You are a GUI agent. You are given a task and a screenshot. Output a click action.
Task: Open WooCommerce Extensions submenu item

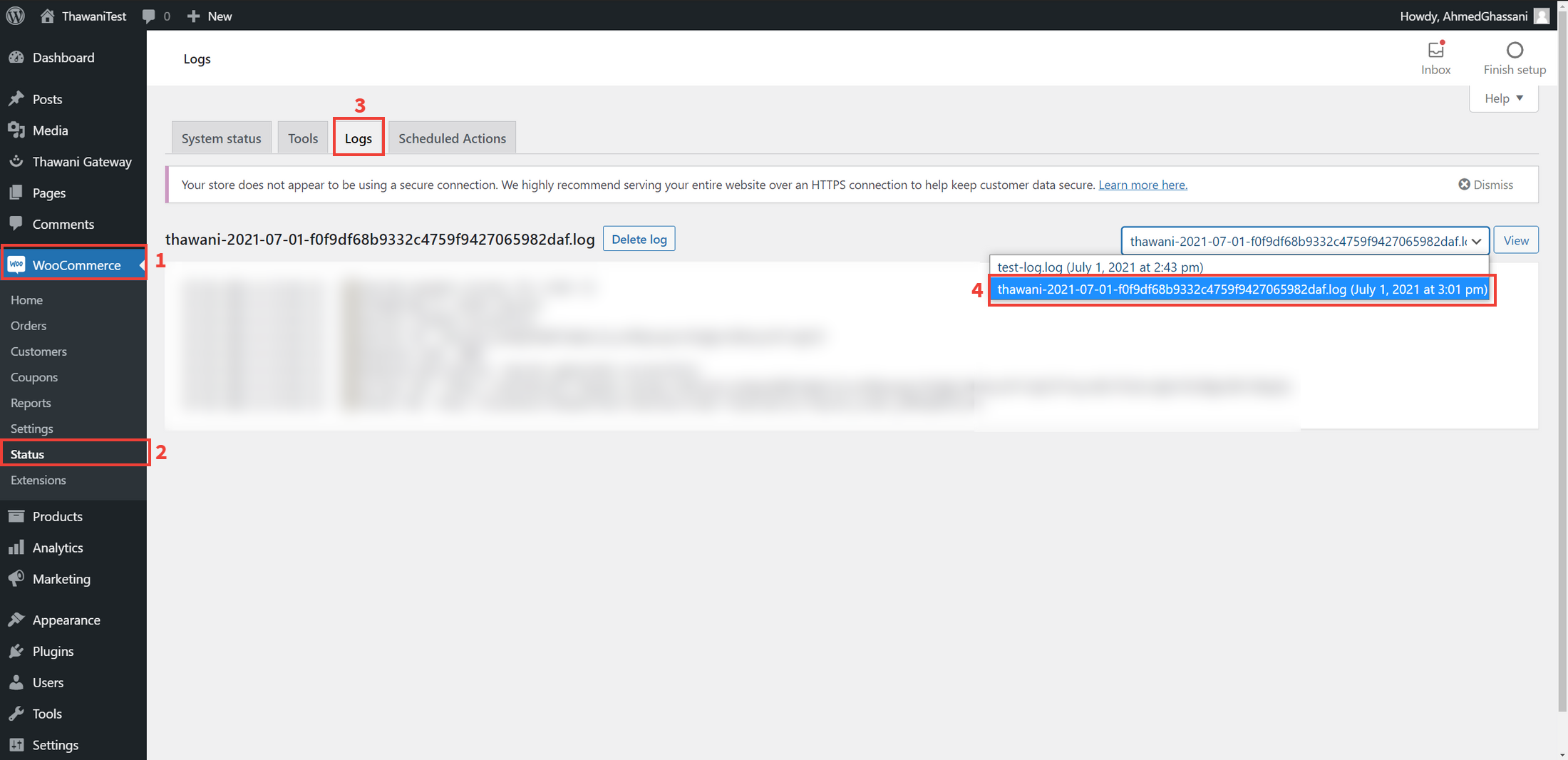[x=38, y=480]
